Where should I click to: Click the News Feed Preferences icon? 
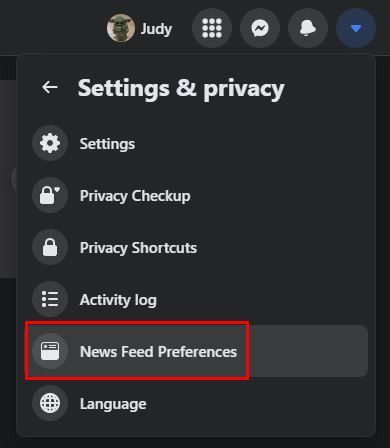pos(50,351)
